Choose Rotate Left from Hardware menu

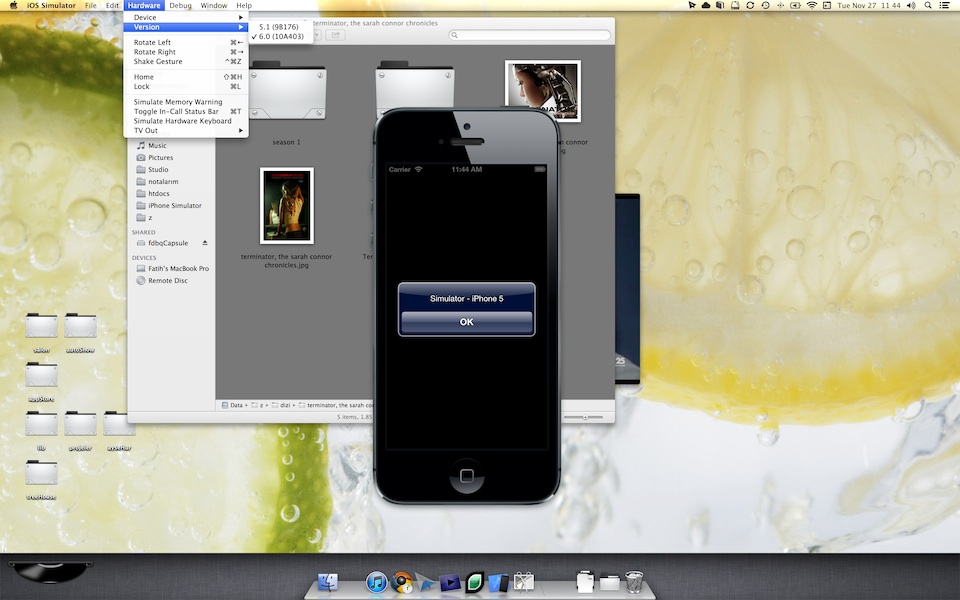(152, 42)
